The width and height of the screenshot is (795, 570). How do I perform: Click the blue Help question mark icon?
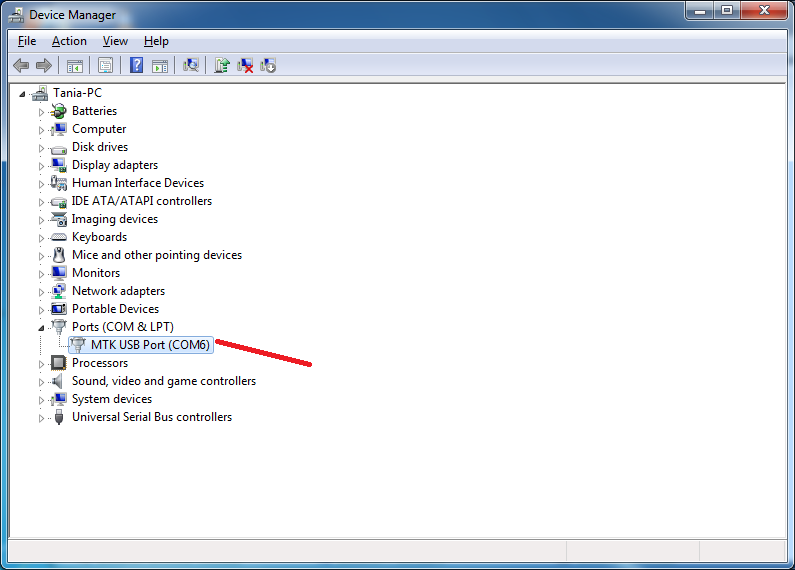[x=136, y=66]
